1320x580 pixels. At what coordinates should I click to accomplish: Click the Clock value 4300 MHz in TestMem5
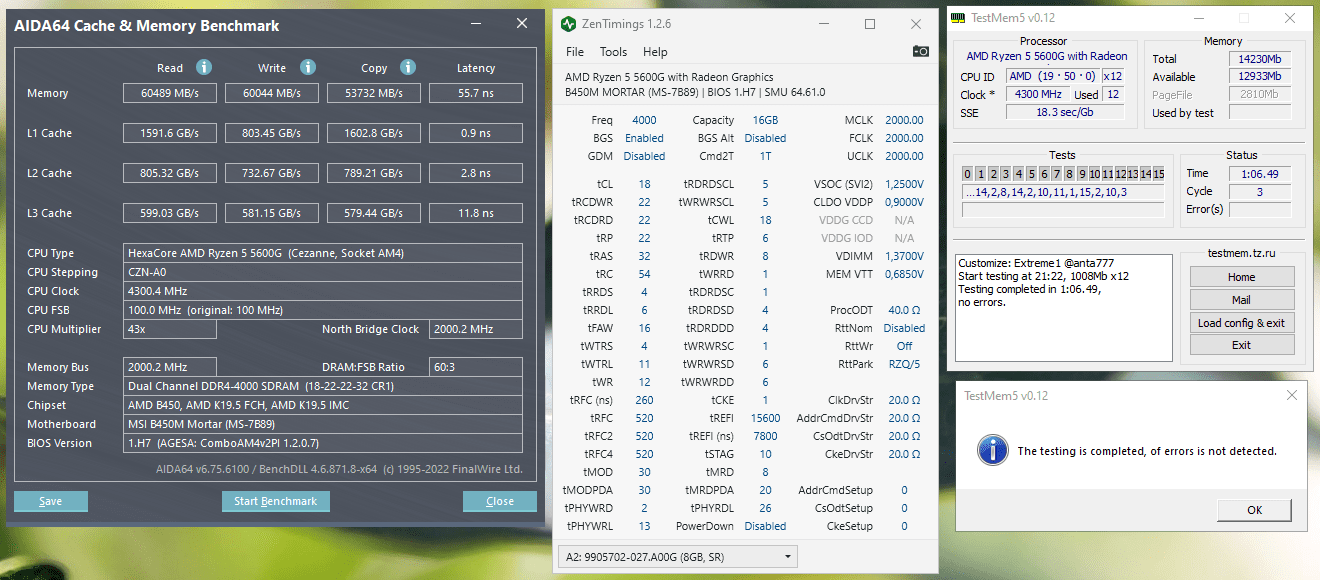(x=1039, y=94)
